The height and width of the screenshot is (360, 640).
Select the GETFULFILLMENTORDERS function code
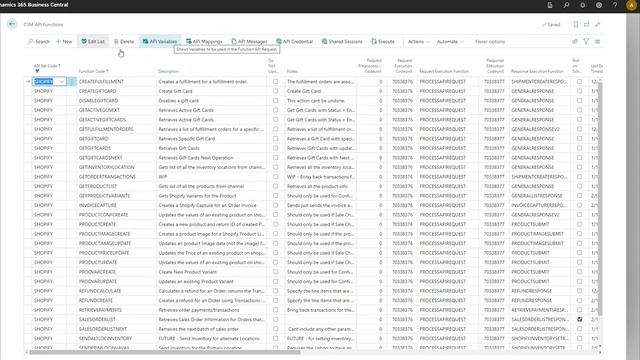(106, 129)
